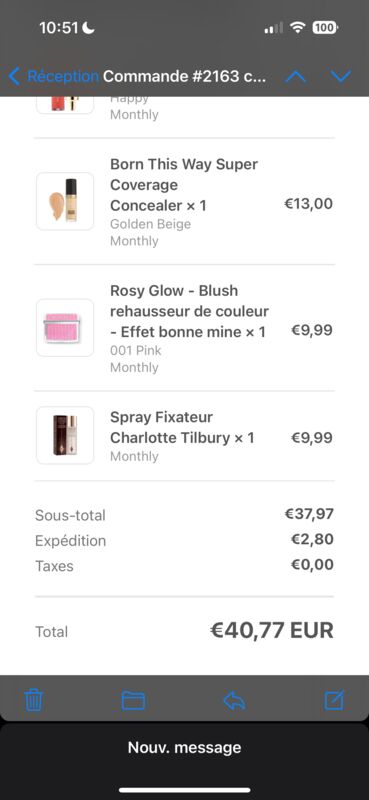The image size is (369, 800).
Task: Tap the Nouv. message draft bar
Action: [184, 747]
